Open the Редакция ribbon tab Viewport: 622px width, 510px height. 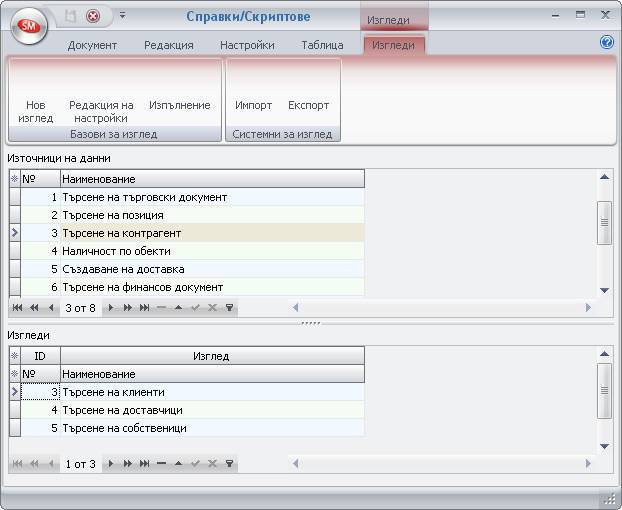(x=169, y=45)
